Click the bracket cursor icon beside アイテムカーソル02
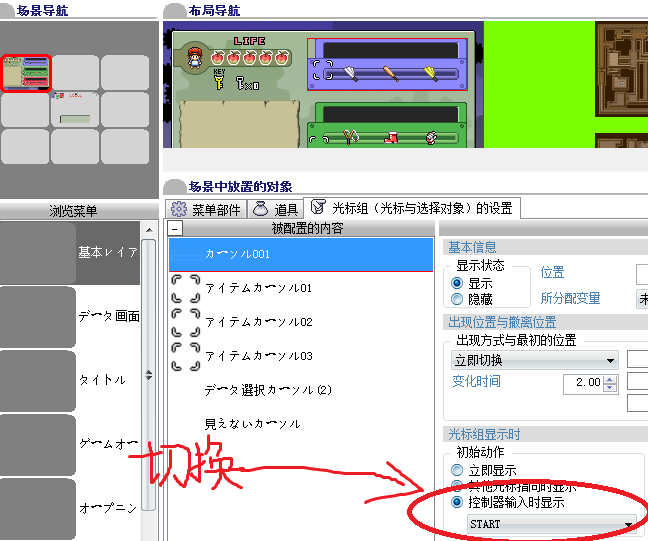This screenshot has width=648, height=541. (x=186, y=322)
